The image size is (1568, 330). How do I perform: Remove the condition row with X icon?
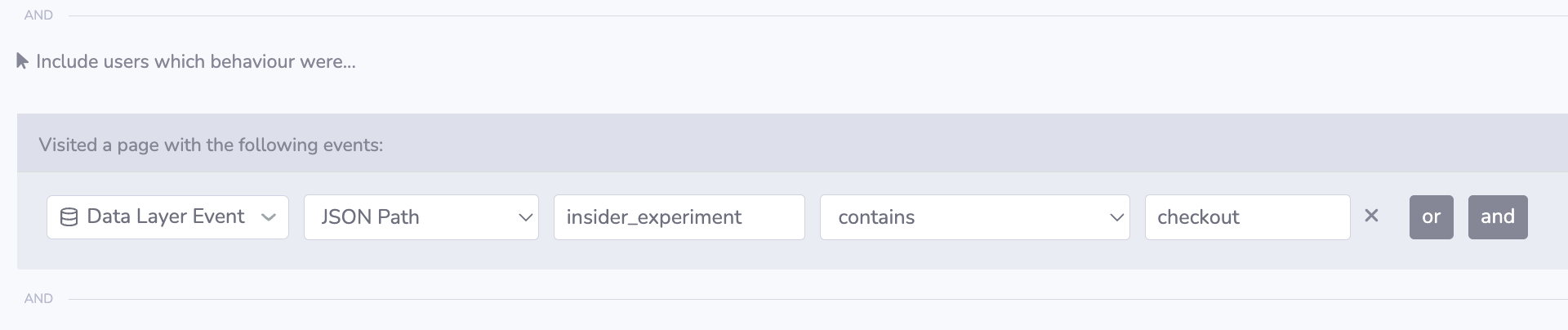(x=1371, y=216)
